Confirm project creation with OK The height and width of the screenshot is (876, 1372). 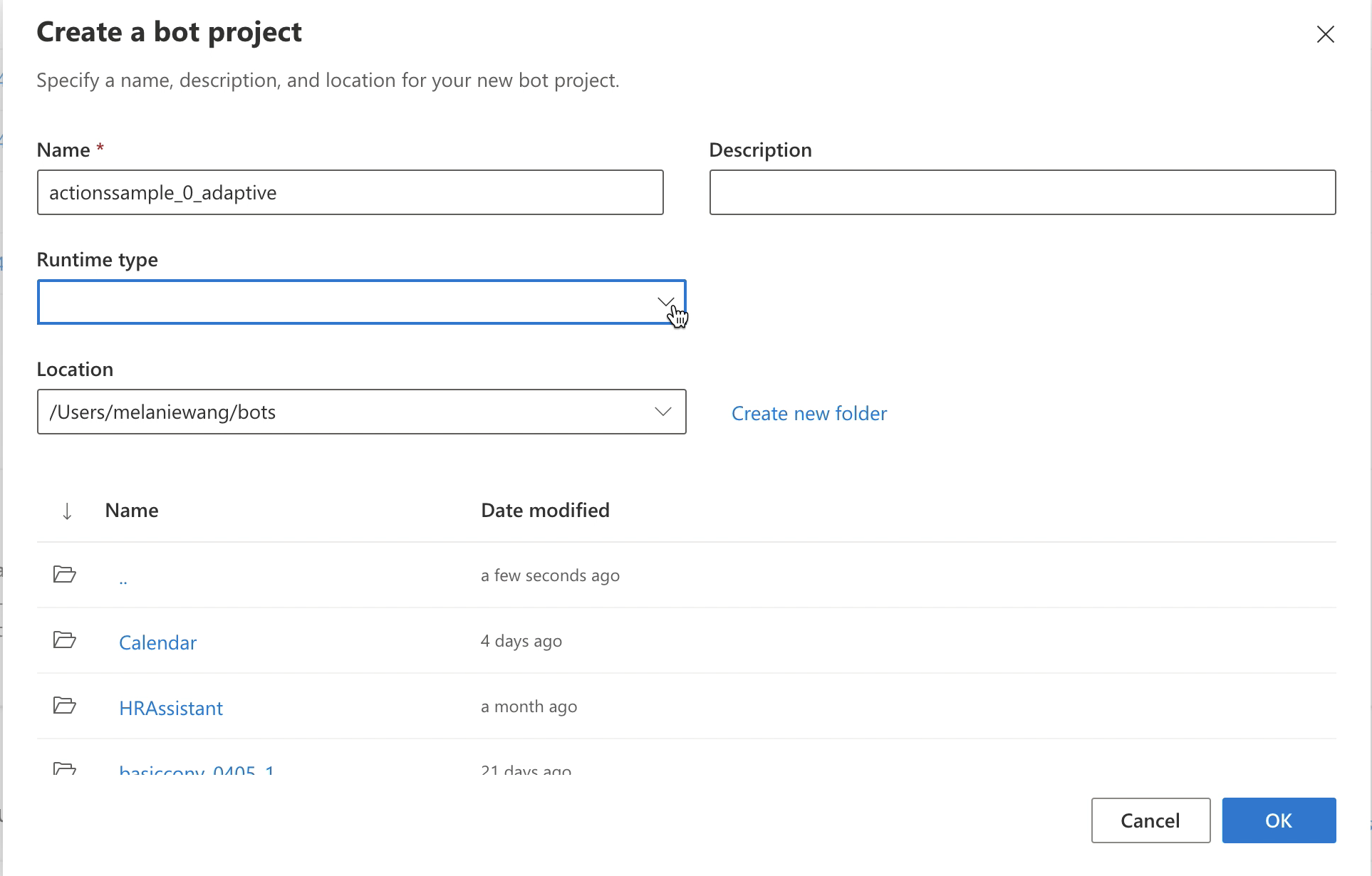[1278, 820]
